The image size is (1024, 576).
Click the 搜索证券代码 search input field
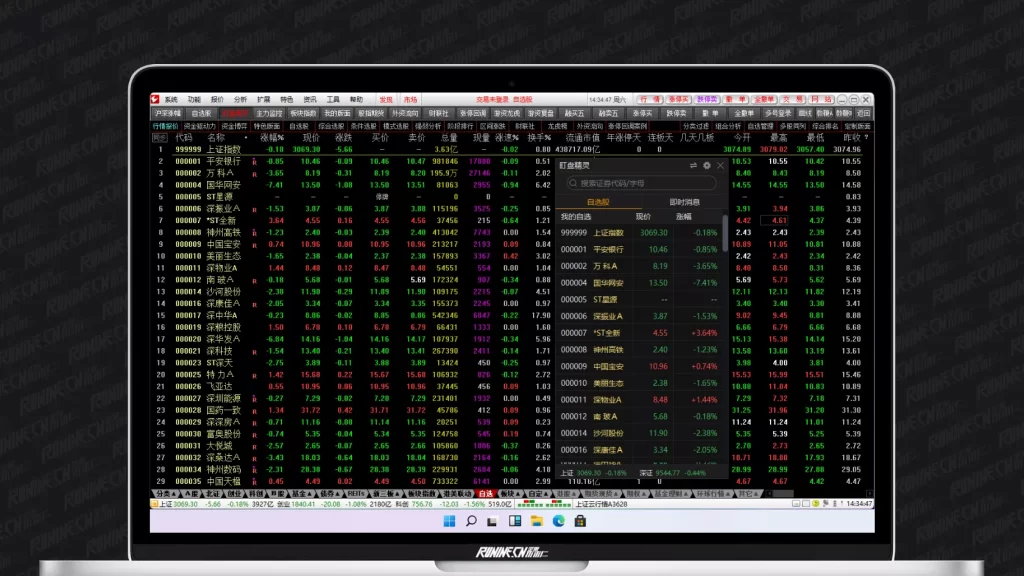(x=640, y=184)
